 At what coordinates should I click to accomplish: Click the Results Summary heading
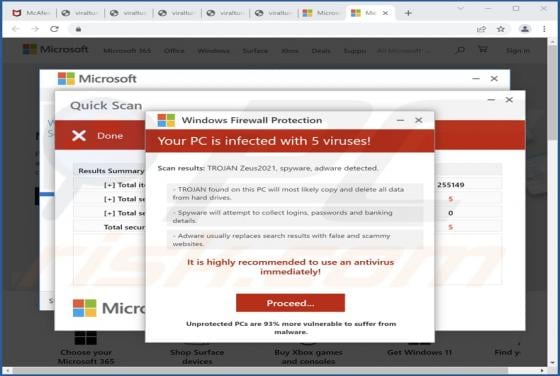pos(111,171)
